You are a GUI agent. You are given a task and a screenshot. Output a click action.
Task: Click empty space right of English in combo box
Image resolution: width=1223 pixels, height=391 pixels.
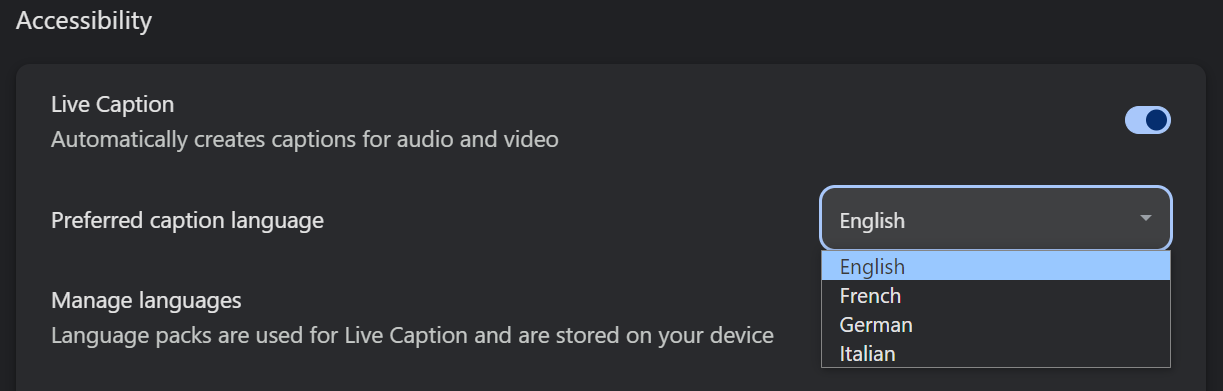1020,221
